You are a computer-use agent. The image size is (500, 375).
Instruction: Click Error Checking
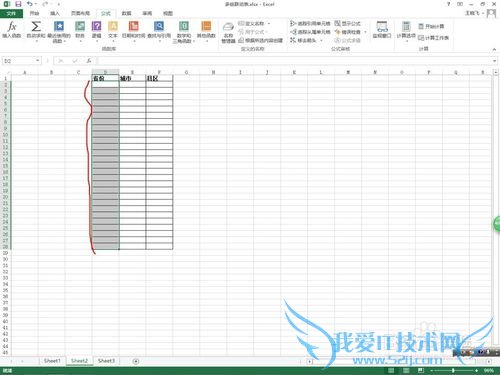348,32
